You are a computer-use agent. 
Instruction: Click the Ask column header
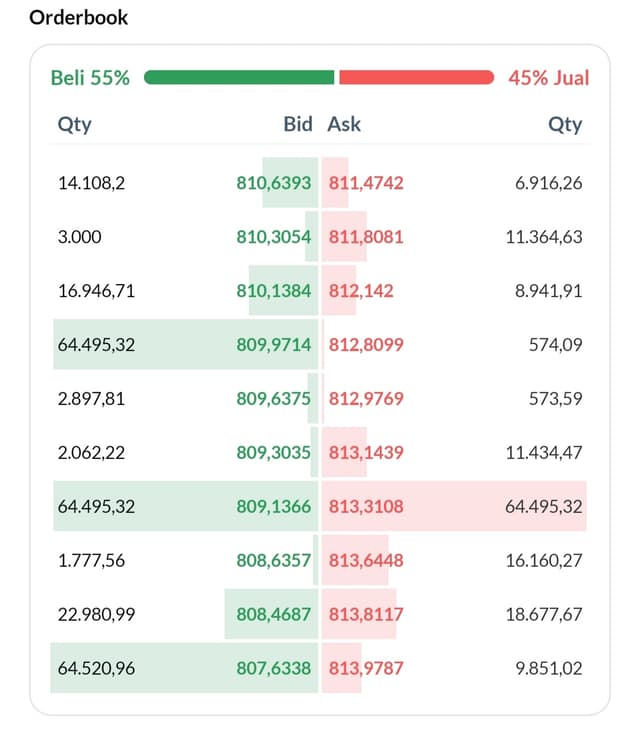point(344,124)
